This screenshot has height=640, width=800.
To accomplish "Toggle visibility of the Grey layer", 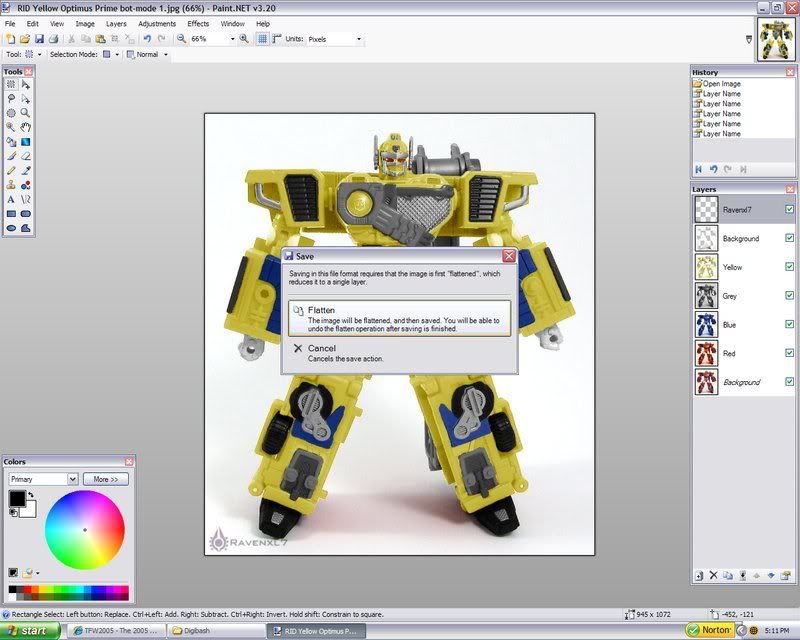I will [789, 296].
